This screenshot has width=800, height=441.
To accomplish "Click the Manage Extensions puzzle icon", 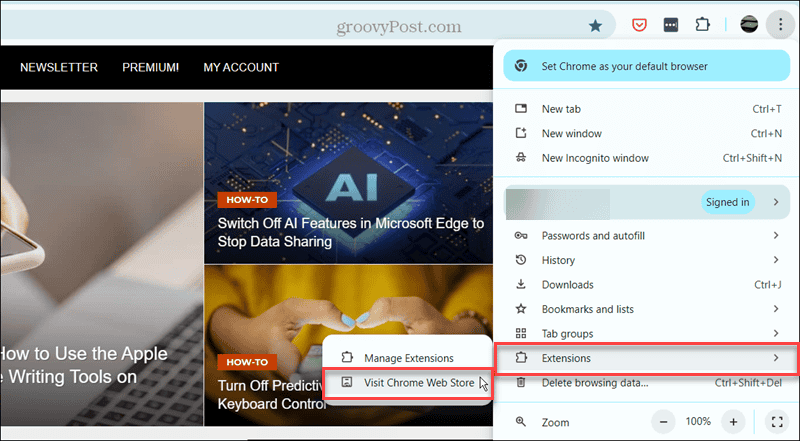I will (x=347, y=357).
